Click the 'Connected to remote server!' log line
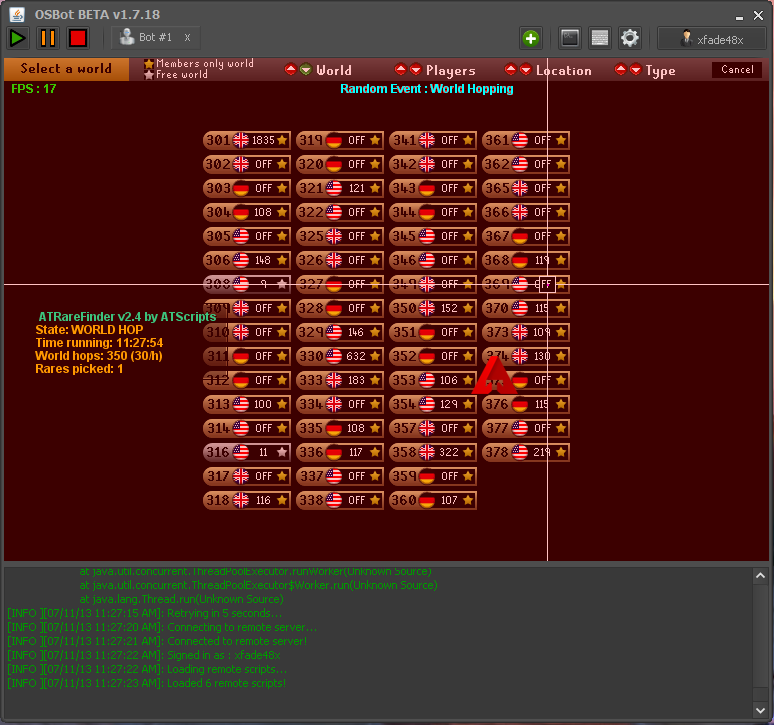The width and height of the screenshot is (774, 725). (x=157, y=641)
